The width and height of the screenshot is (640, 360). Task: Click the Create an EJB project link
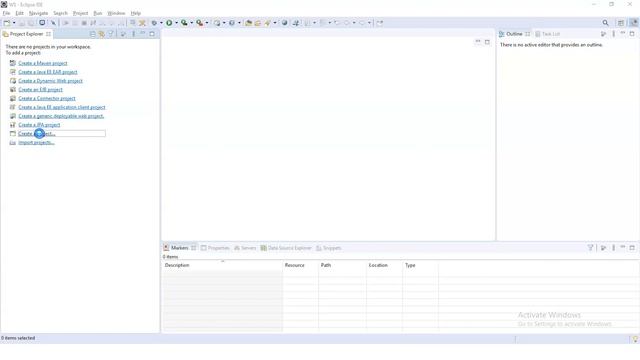(x=40, y=89)
